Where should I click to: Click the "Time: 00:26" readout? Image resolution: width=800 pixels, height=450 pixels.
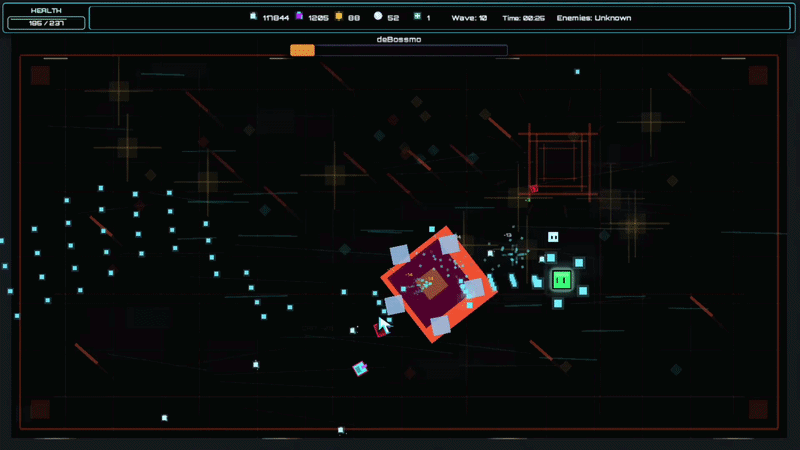pyautogui.click(x=523, y=18)
